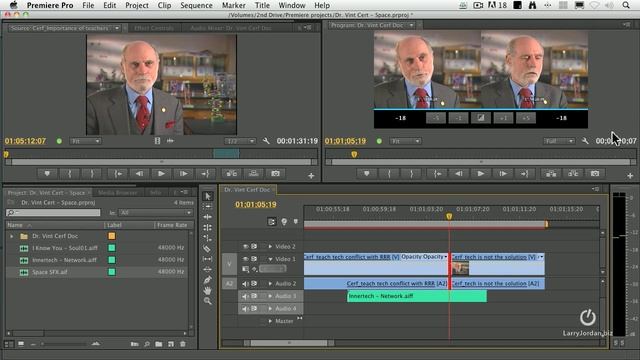Export frame from Source monitor
640x360 pixels.
tap(276, 174)
